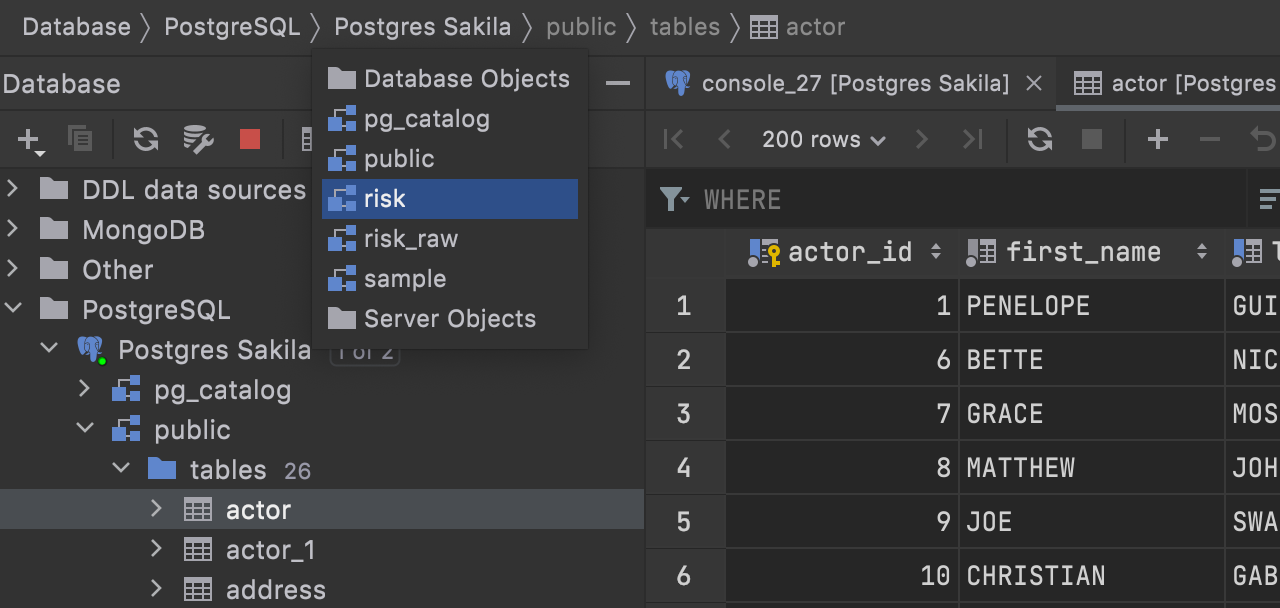The width and height of the screenshot is (1280, 608).
Task: Choose Server Objects in the popup list
Action: coord(449,319)
